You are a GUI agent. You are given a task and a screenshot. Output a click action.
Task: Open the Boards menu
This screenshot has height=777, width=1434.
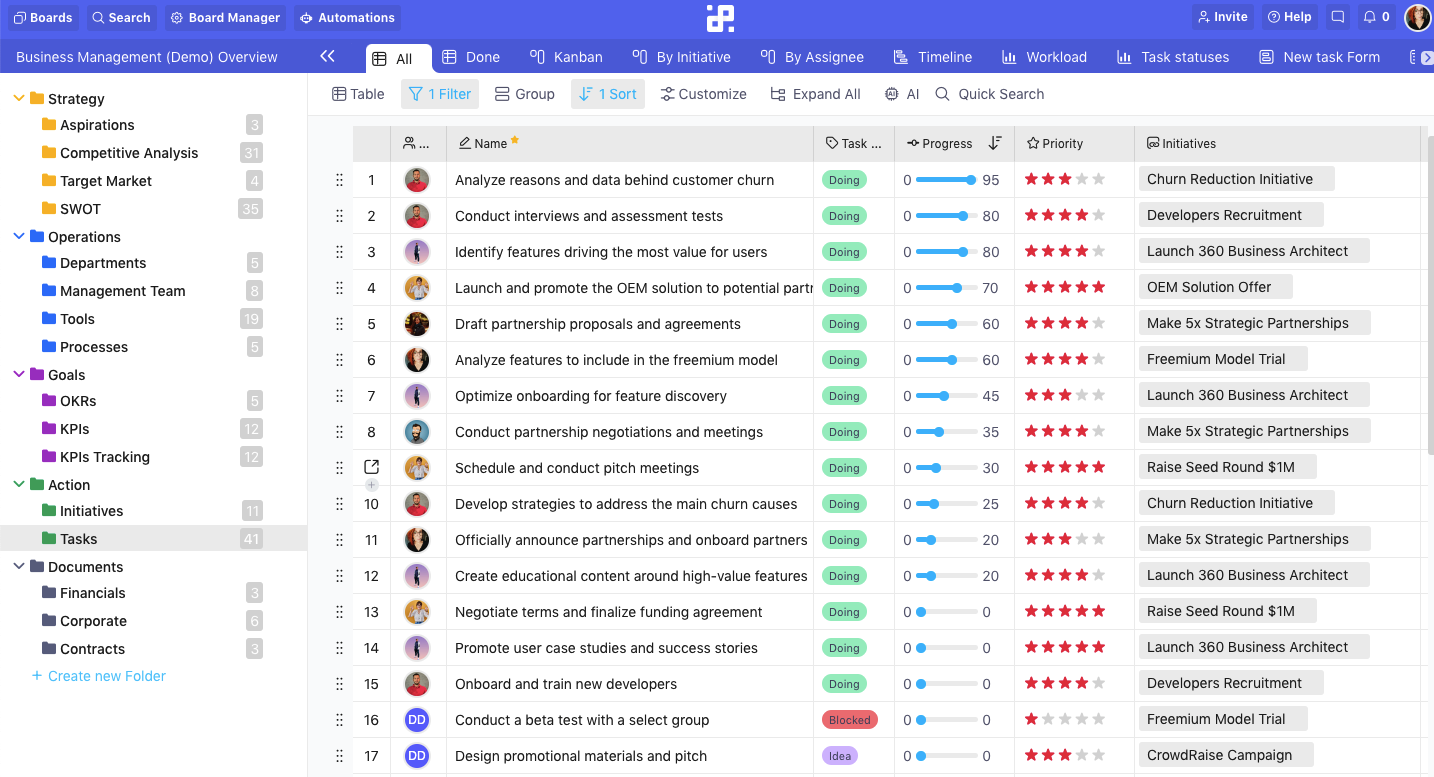tap(42, 17)
